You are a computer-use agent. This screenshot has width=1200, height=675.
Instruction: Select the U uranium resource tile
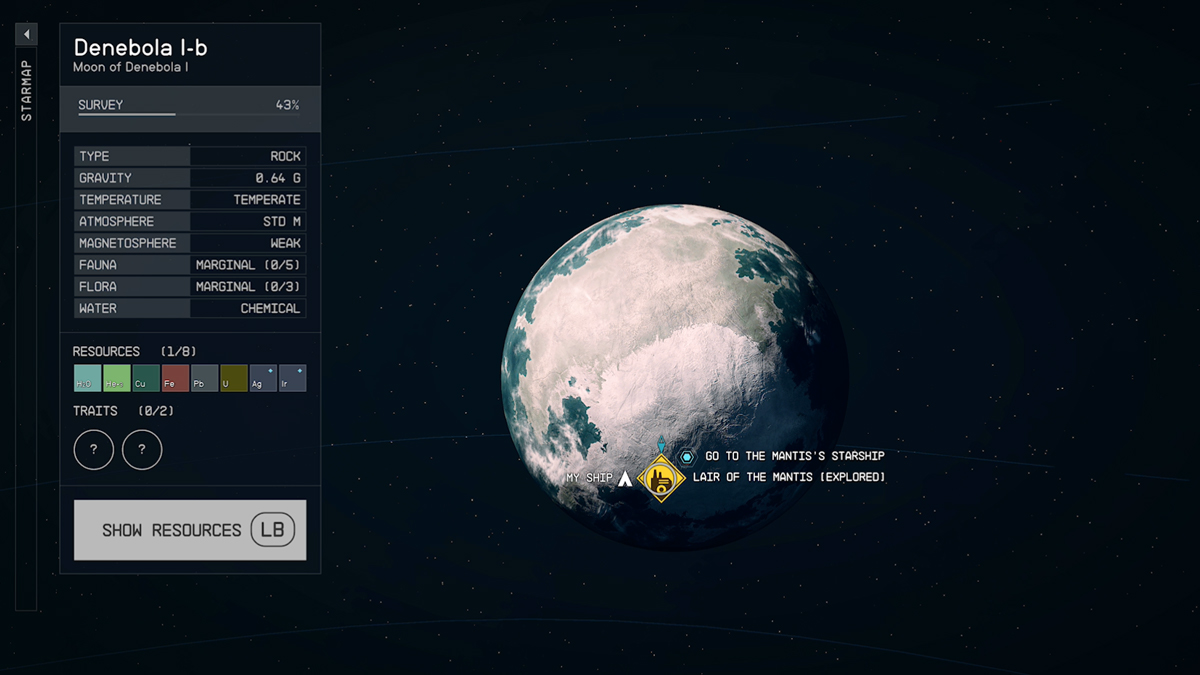pyautogui.click(x=234, y=378)
